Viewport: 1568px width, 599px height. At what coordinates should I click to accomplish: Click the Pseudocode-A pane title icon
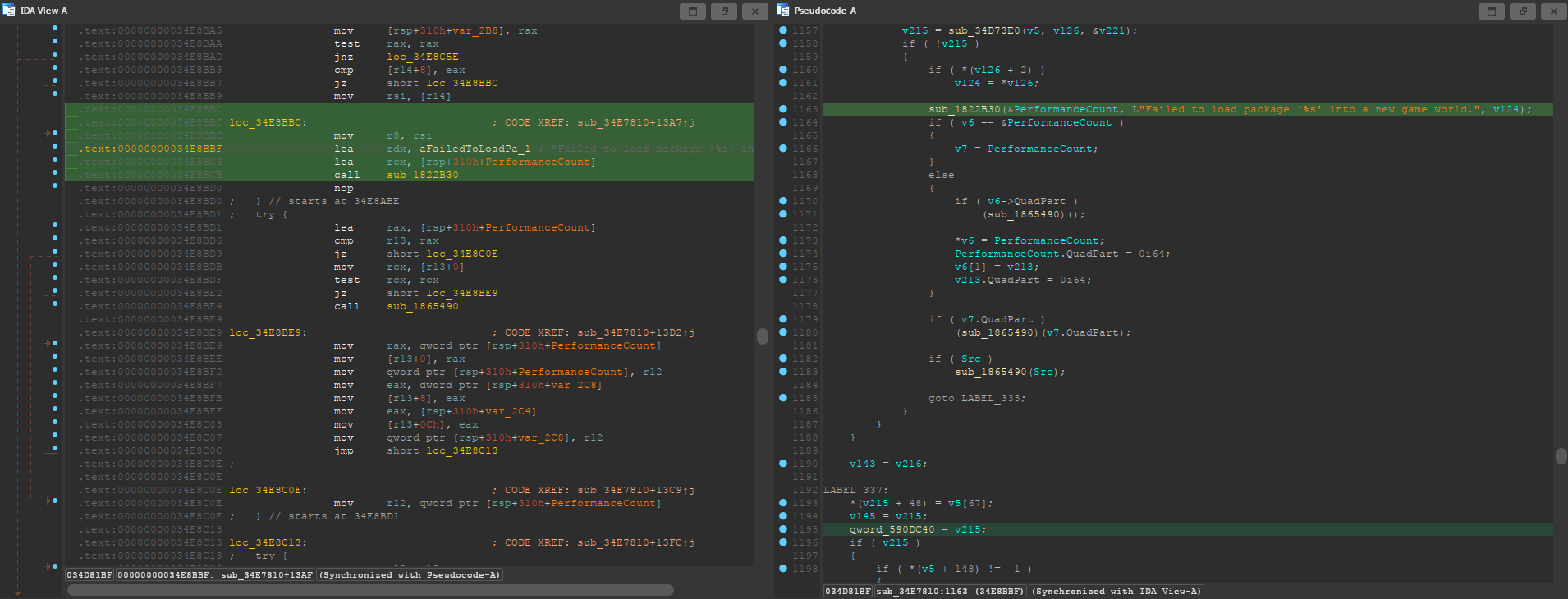click(x=783, y=11)
